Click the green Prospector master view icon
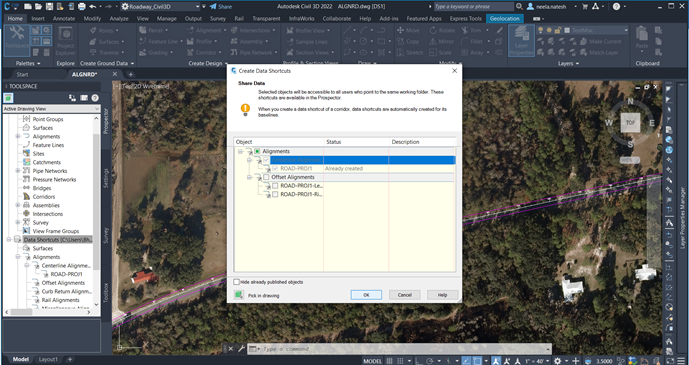This screenshot has width=689, height=365. (x=8, y=98)
